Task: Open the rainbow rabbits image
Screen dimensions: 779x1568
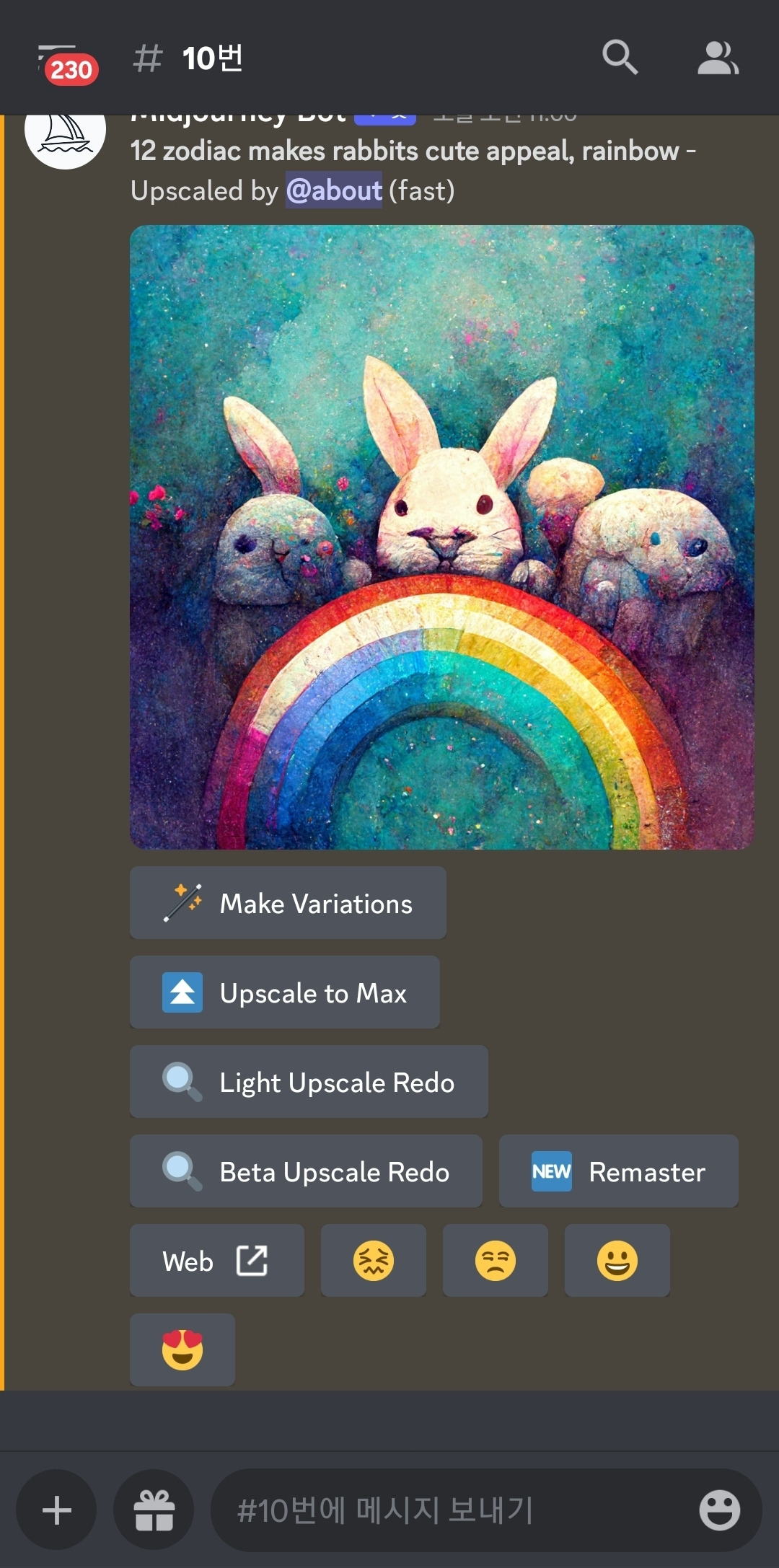Action: 442,537
